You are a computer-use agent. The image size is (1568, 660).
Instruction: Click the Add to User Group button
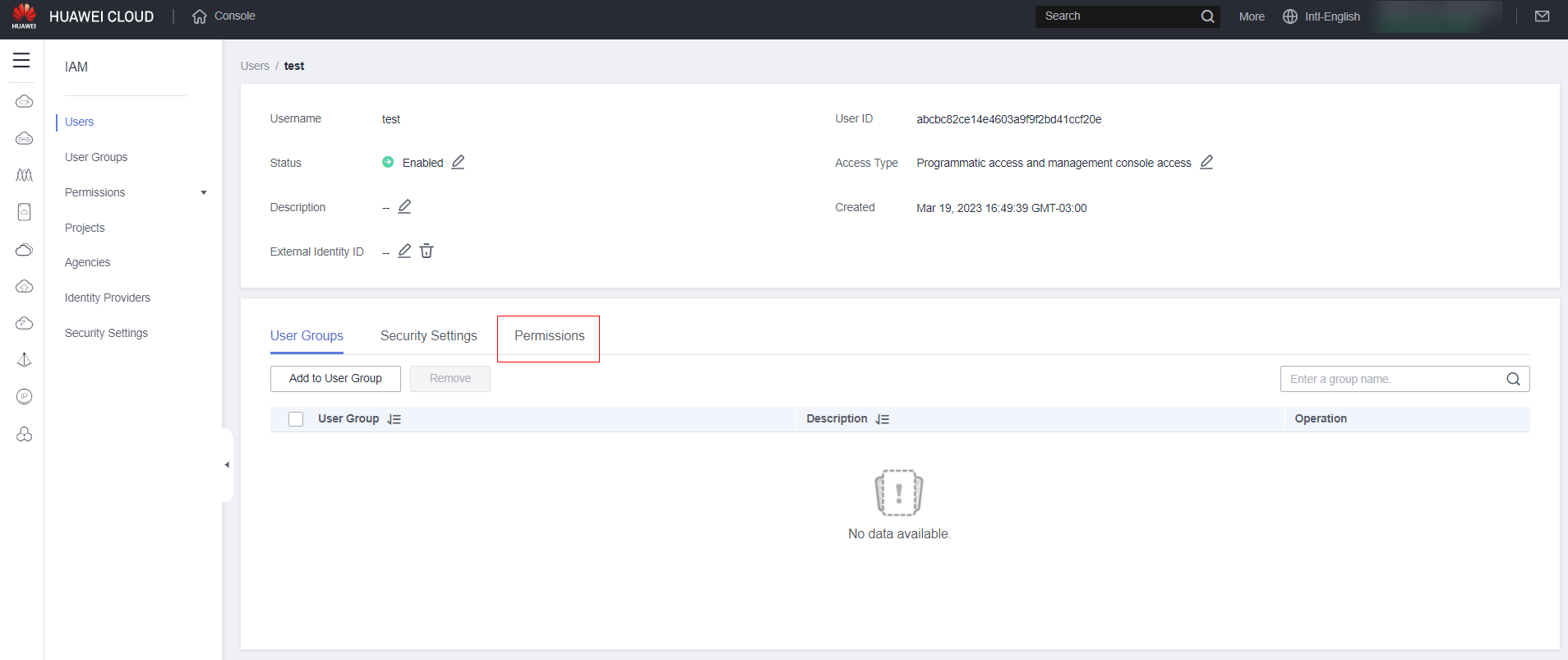[x=335, y=379]
